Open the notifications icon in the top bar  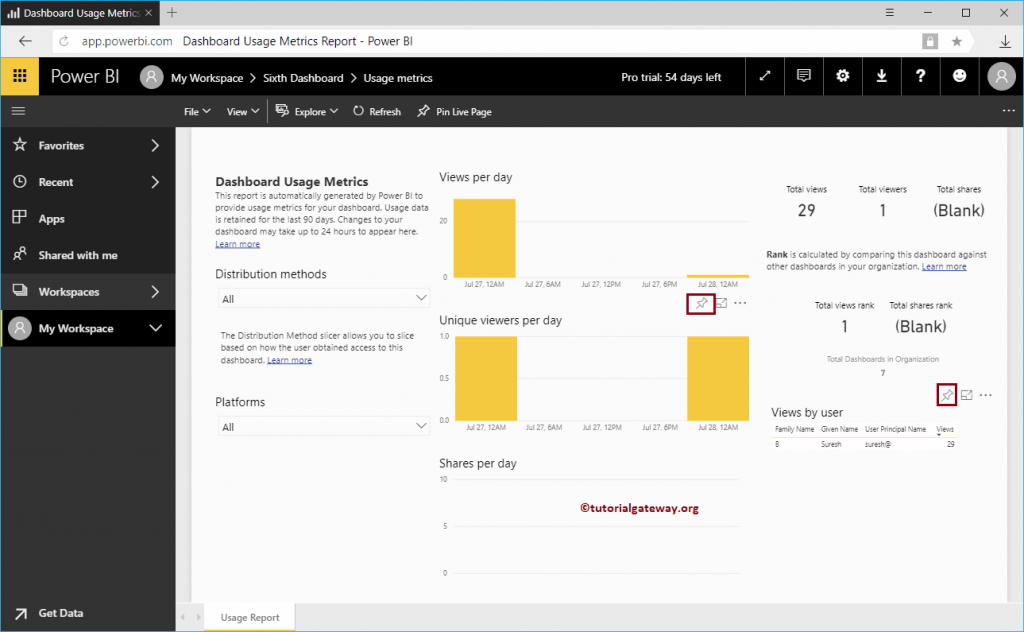803,76
